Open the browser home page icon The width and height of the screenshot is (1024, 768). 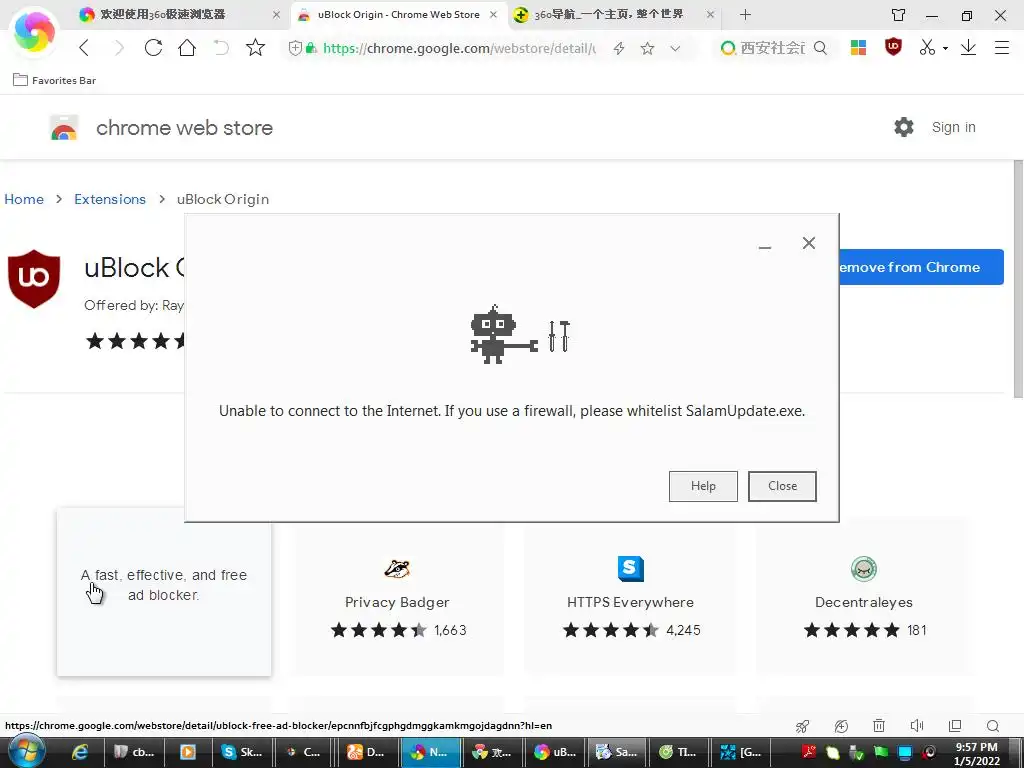coord(187,48)
